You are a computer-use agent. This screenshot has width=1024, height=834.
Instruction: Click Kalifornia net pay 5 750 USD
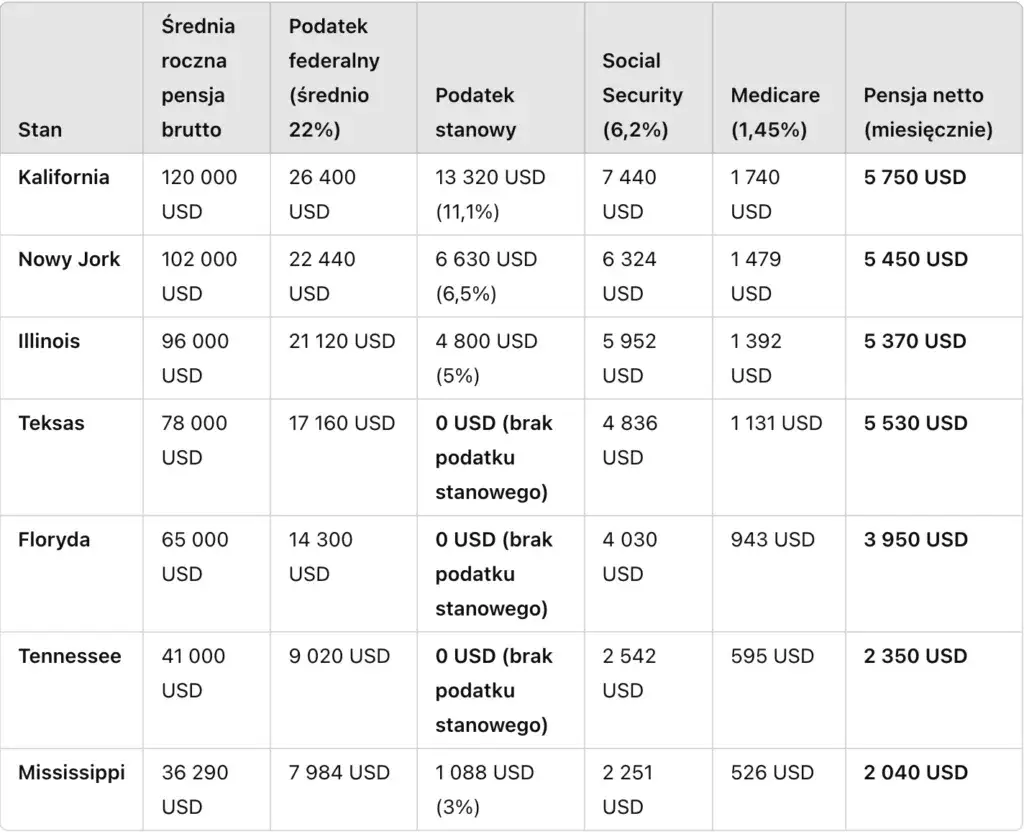point(915,177)
